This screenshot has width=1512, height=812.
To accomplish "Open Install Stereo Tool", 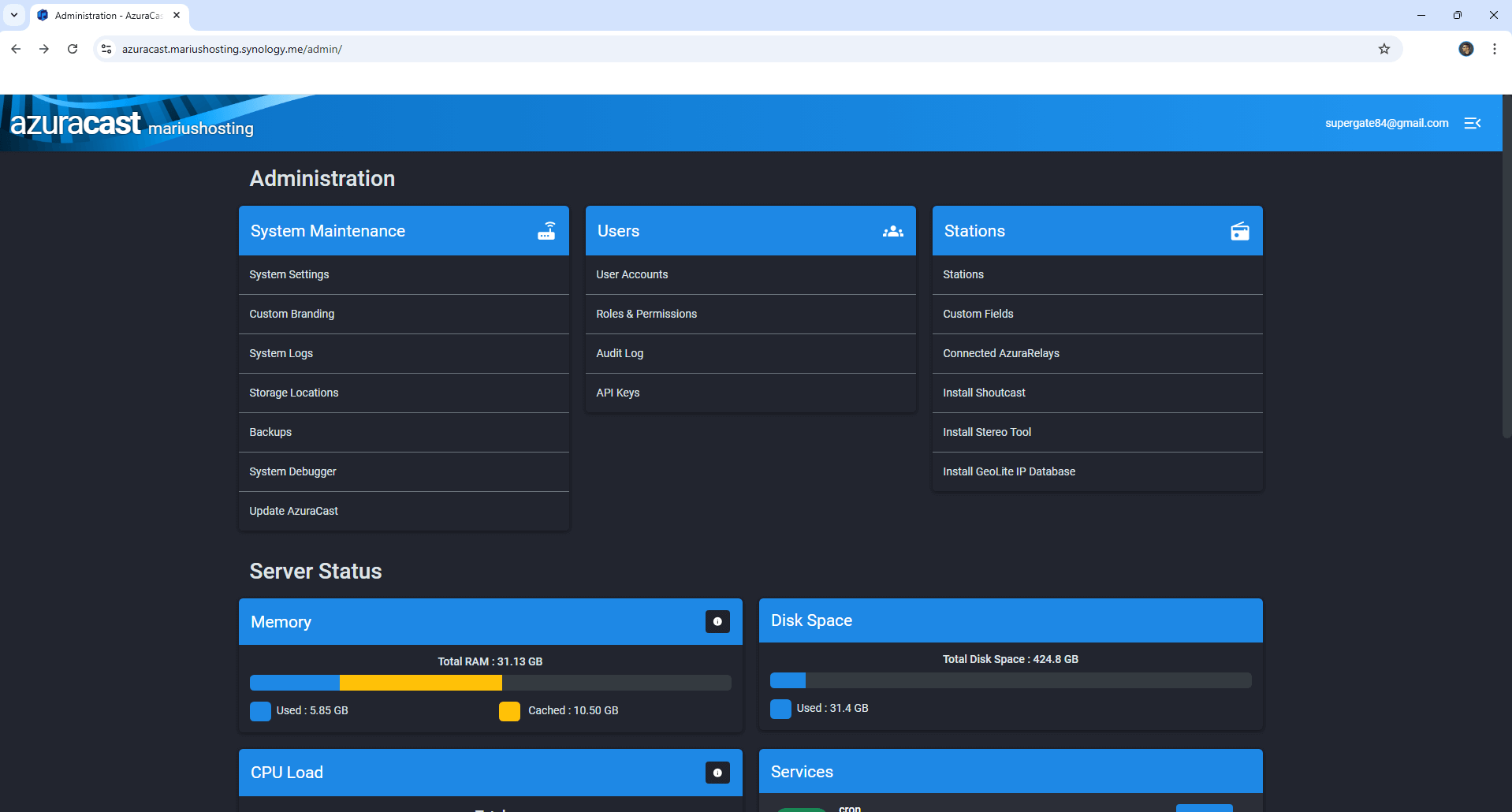I will click(x=1097, y=432).
